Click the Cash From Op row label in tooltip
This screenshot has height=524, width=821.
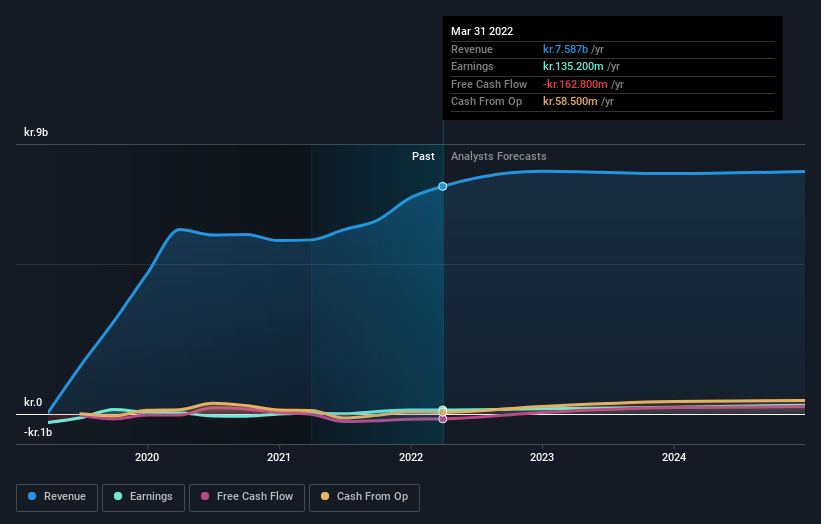pos(486,102)
